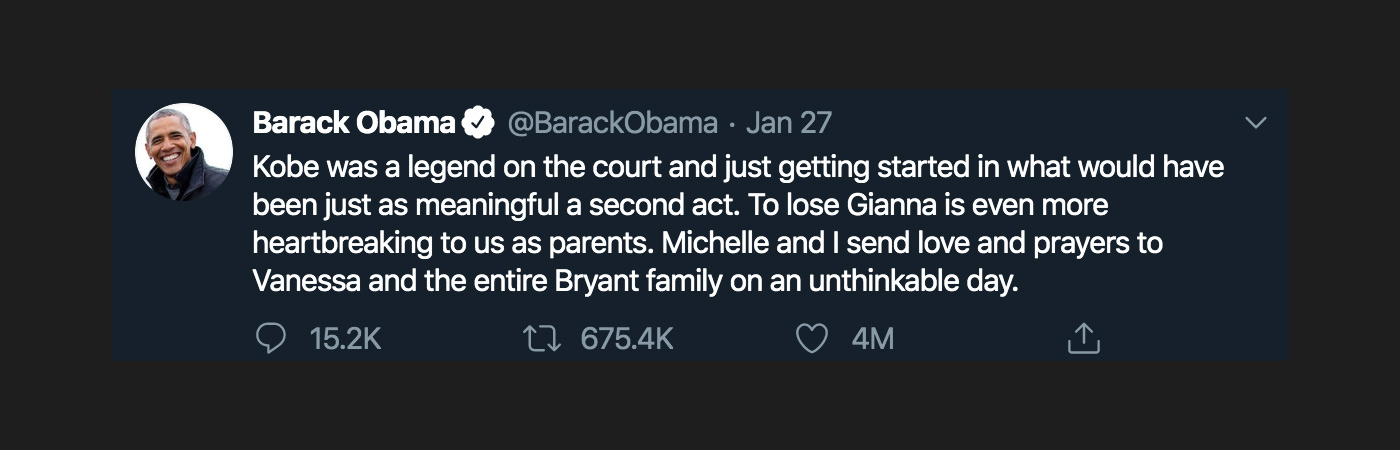
Task: Click the reply speech bubble icon
Action: pos(271,339)
